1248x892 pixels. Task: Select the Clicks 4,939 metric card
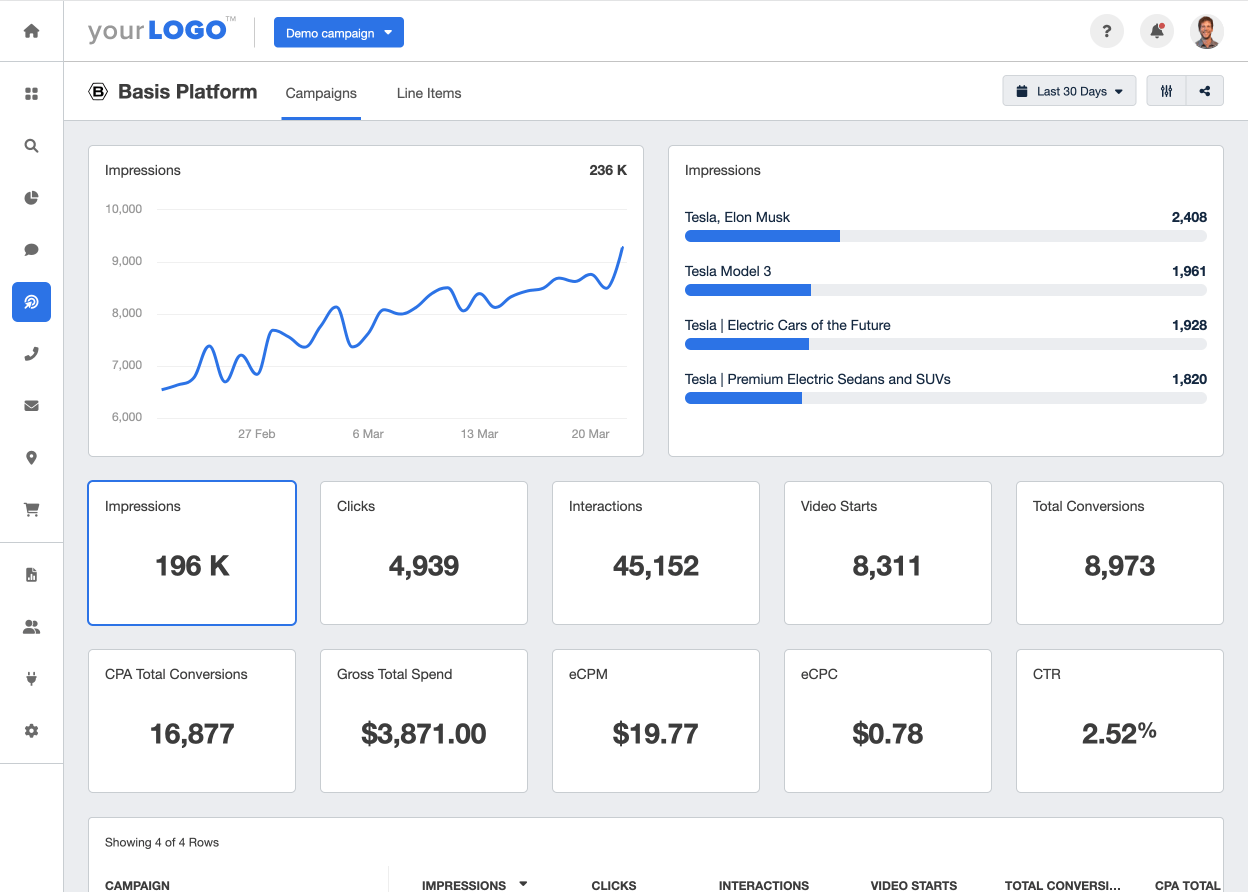point(424,553)
